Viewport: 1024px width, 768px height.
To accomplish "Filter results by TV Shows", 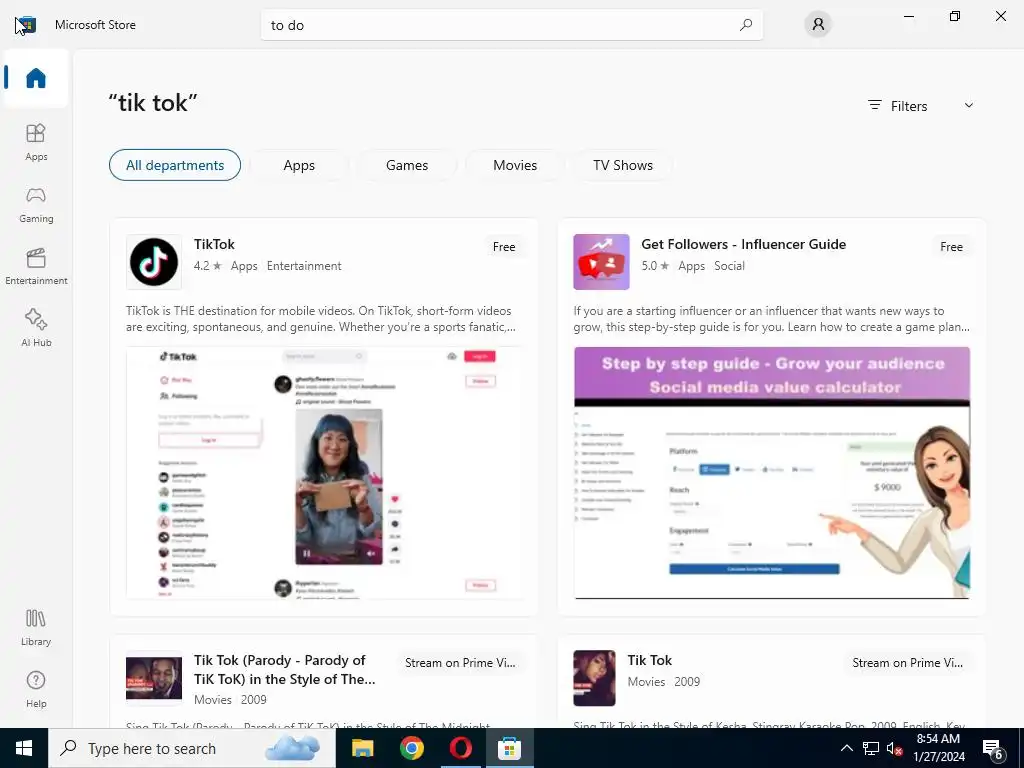I will pos(623,165).
